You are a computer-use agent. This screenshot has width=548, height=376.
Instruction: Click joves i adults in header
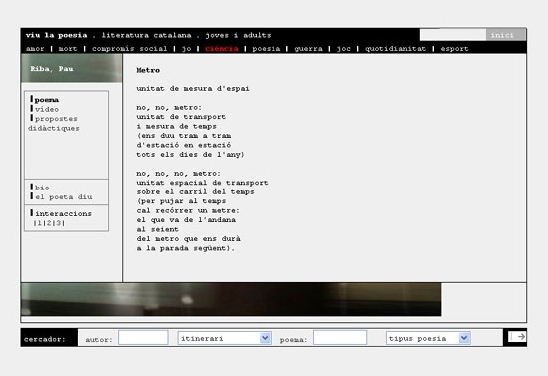point(238,35)
